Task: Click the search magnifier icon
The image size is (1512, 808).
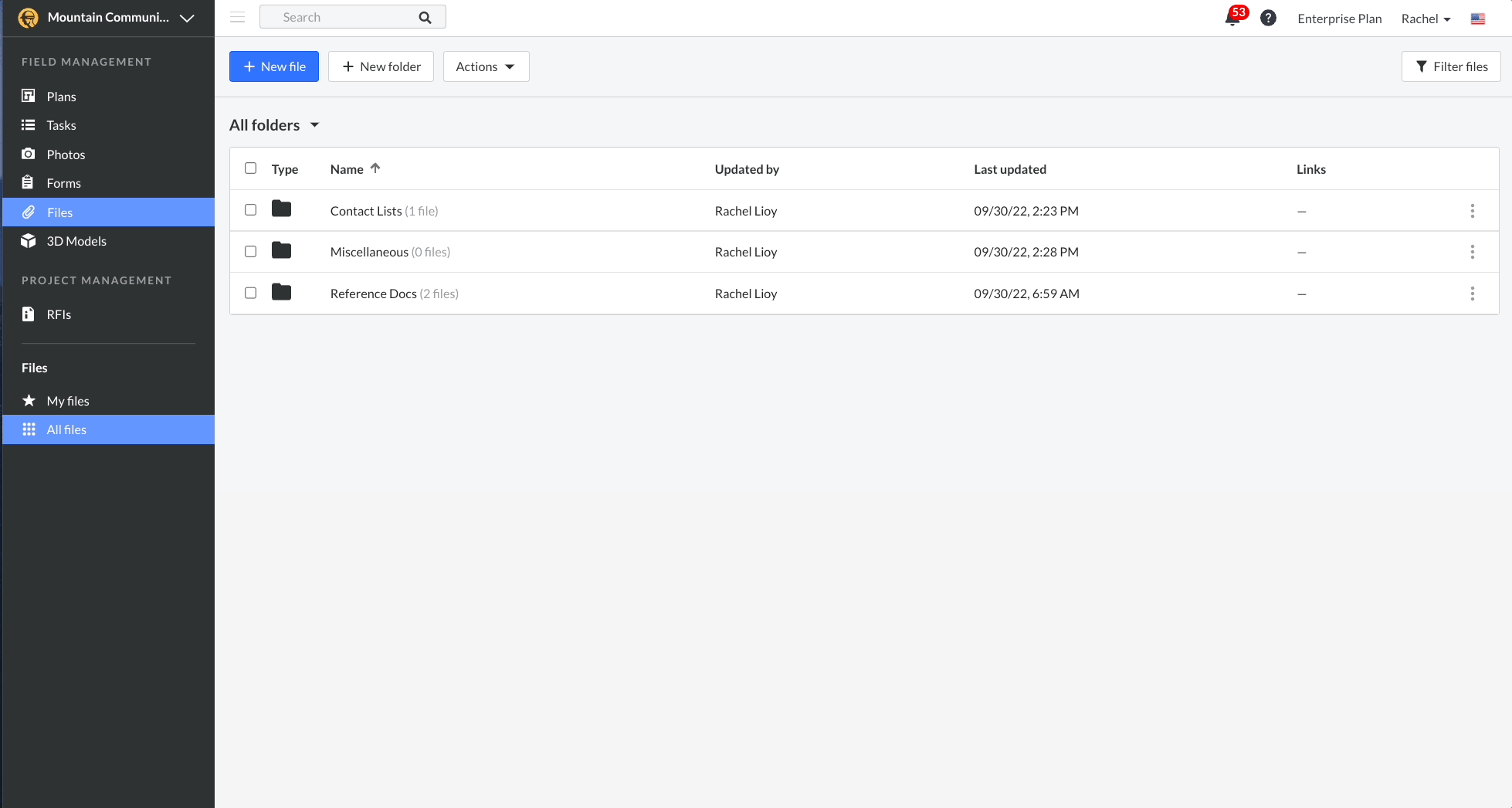Action: [x=425, y=18]
